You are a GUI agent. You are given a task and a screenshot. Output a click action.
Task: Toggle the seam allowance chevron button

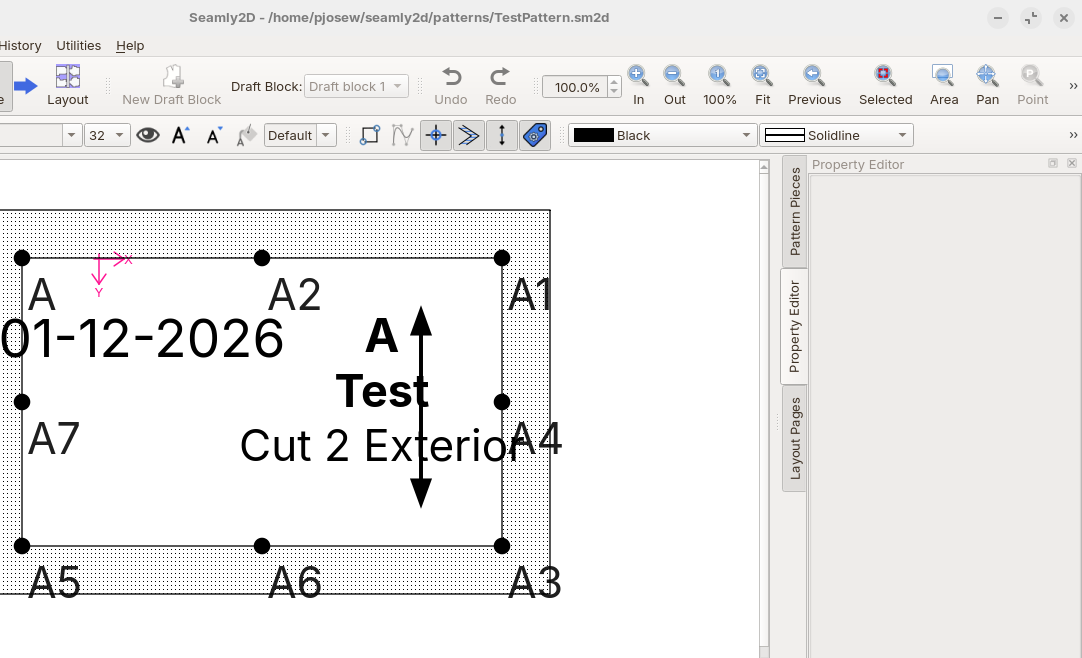[x=468, y=135]
